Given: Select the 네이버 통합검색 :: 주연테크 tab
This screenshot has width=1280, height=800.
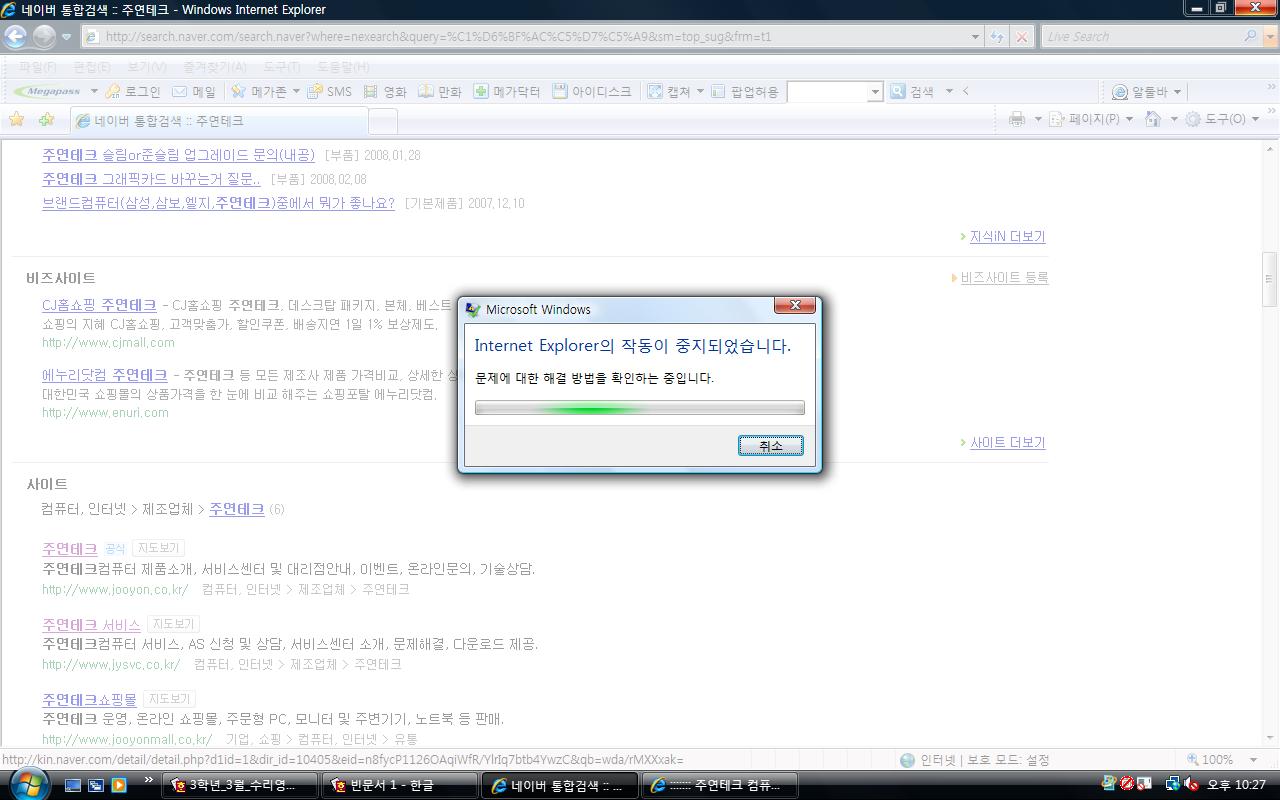Looking at the screenshot, I should [220, 121].
